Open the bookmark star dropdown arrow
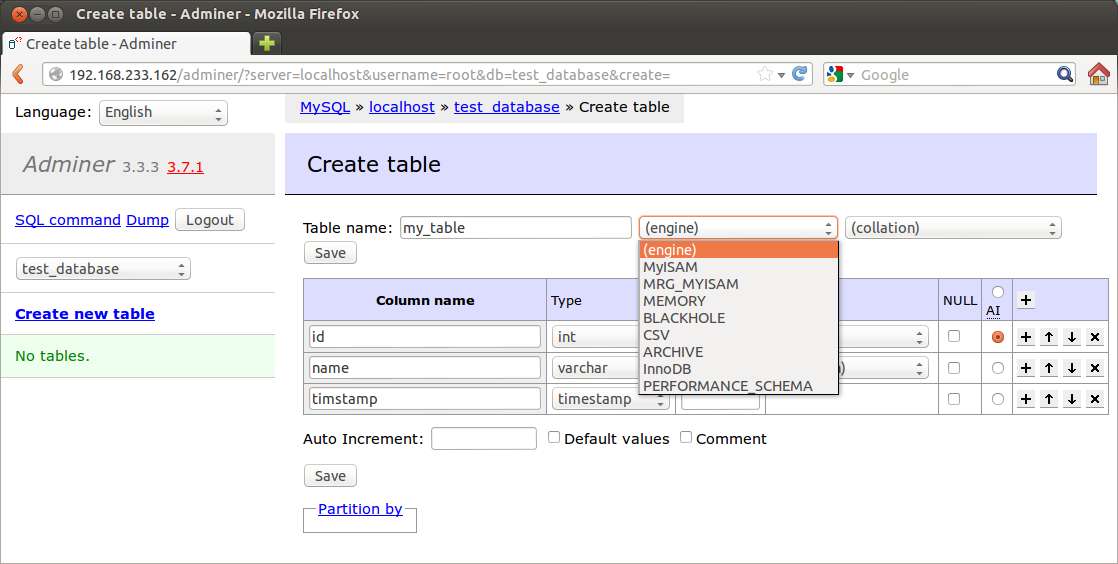Image resolution: width=1118 pixels, height=564 pixels. 781,75
